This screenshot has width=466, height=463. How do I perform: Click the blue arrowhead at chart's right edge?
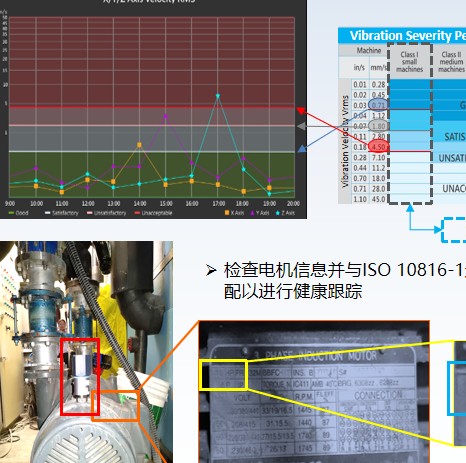(302, 149)
